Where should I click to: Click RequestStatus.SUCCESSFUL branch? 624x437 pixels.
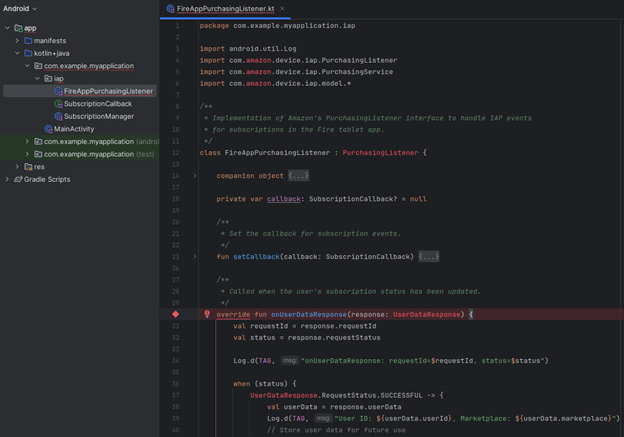[347, 395]
